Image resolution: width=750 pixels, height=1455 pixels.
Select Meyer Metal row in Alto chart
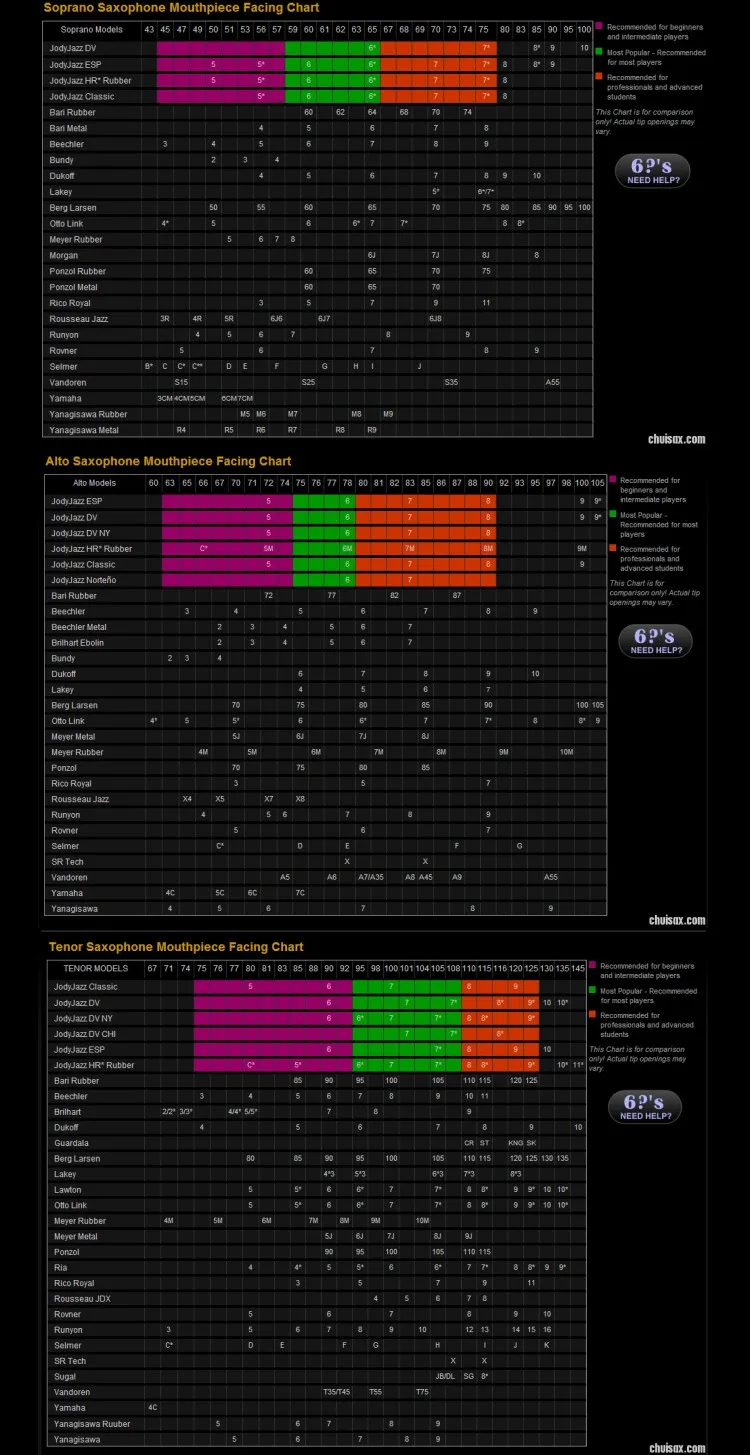tap(327, 736)
